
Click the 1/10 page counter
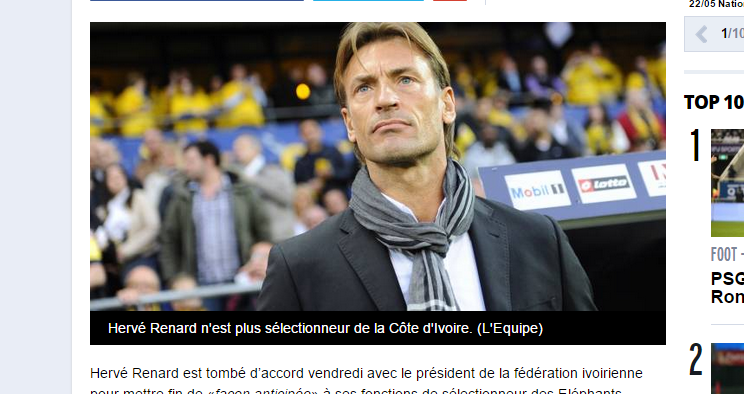[x=732, y=34]
